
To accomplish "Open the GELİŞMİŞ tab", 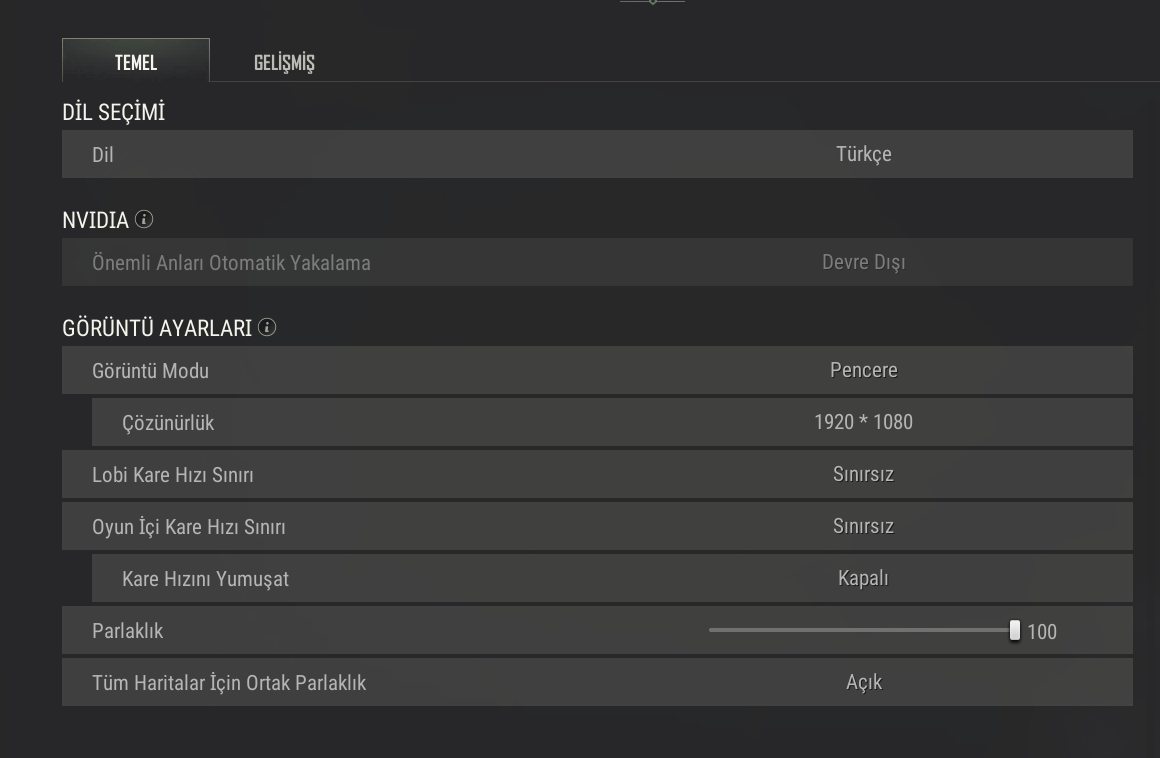I will click(x=284, y=62).
